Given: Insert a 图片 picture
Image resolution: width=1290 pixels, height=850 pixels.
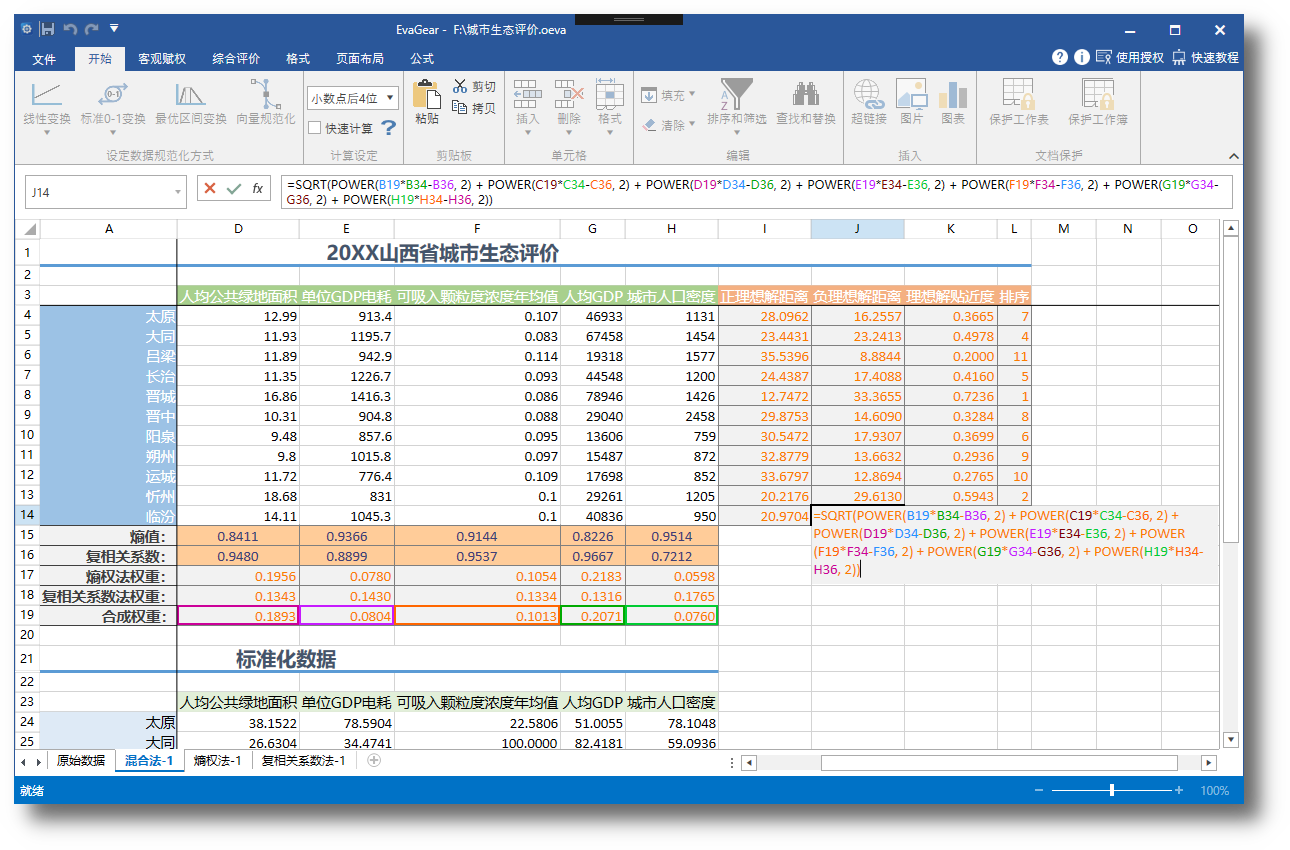Looking at the screenshot, I should [912, 104].
